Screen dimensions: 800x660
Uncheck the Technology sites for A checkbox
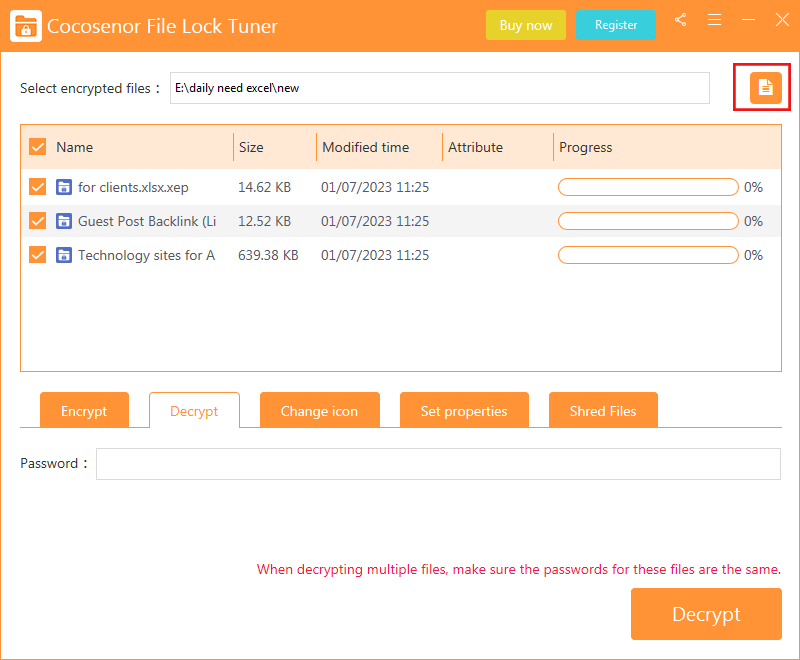click(38, 255)
